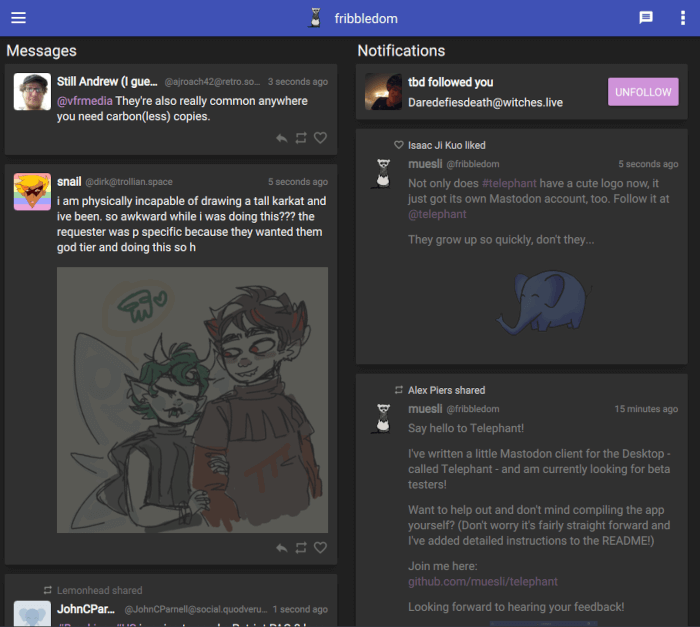
Task: Click muesli avatar in liked notification
Action: point(383,173)
